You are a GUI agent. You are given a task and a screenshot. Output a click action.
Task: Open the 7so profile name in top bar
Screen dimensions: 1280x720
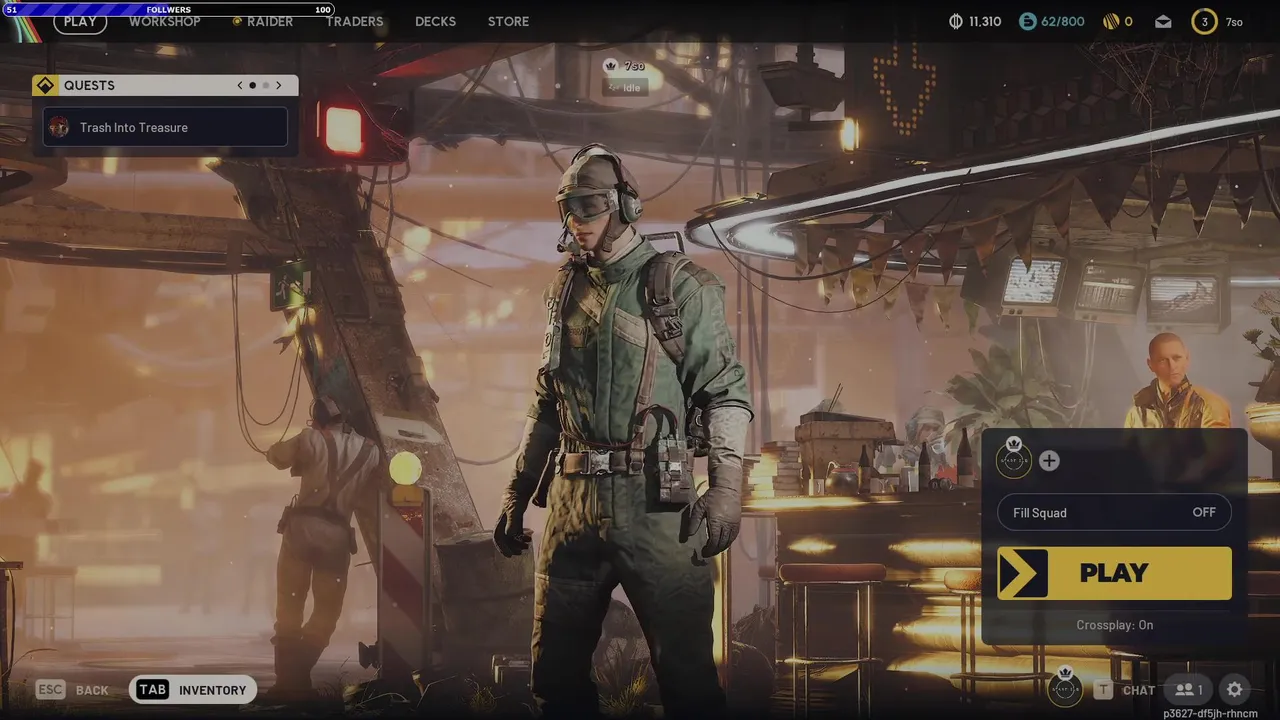click(1234, 22)
